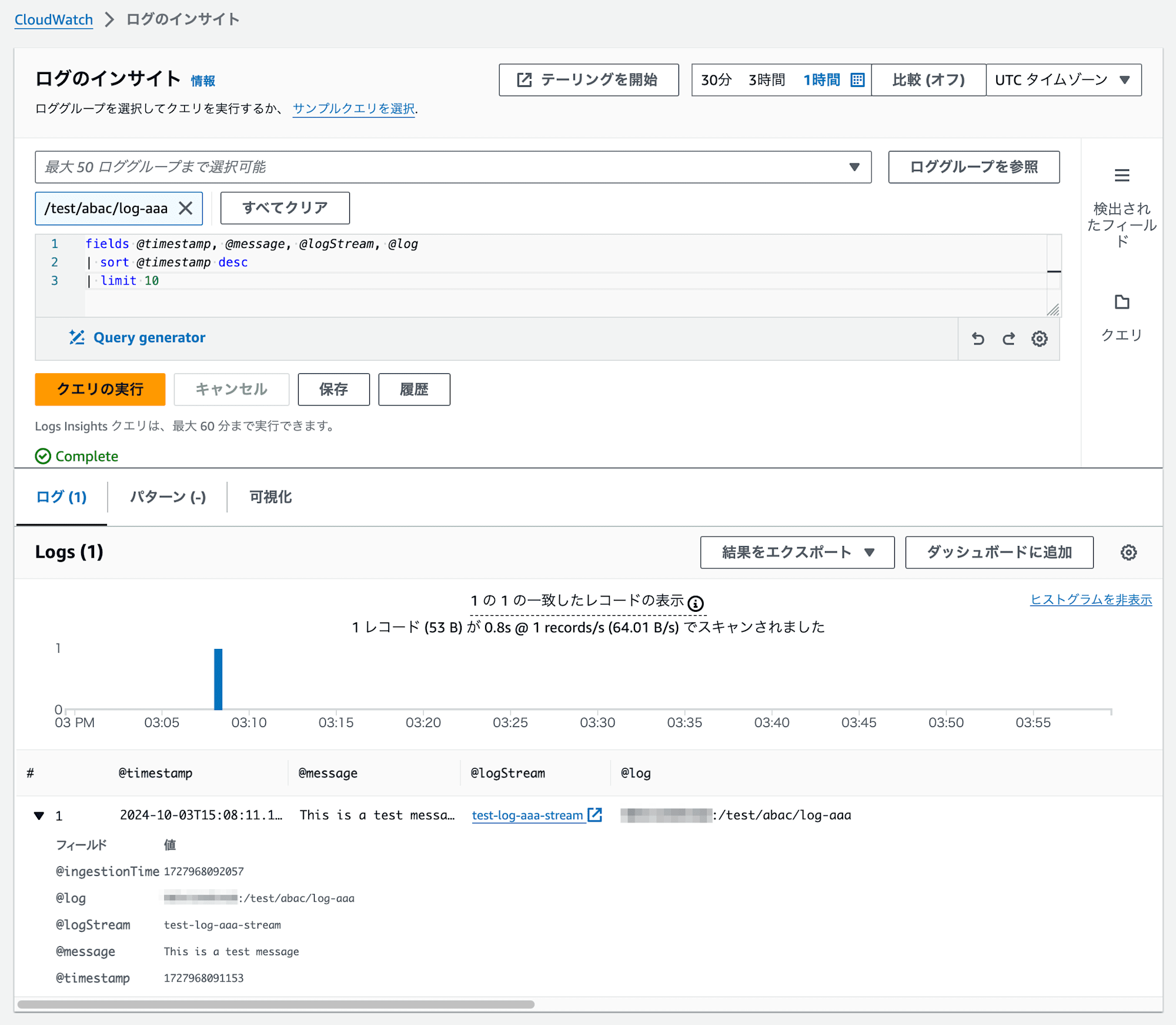Click the @timestamp column header
Viewport: 1176px width, 1025px height.
(x=155, y=773)
